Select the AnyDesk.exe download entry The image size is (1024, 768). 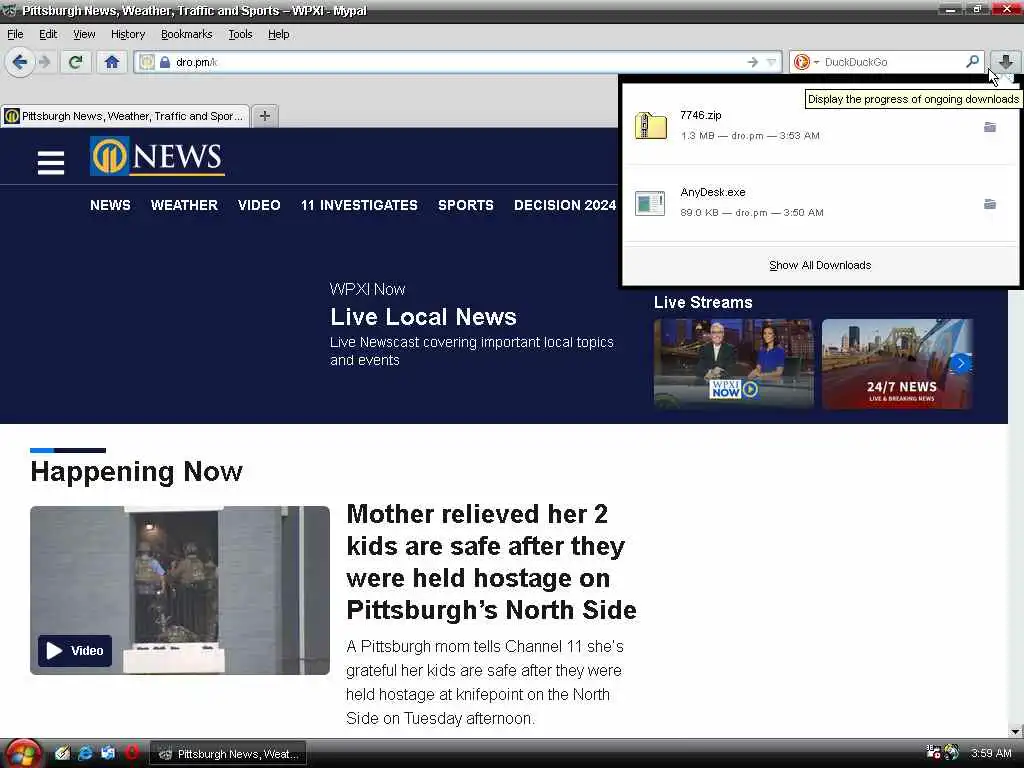[820, 203]
